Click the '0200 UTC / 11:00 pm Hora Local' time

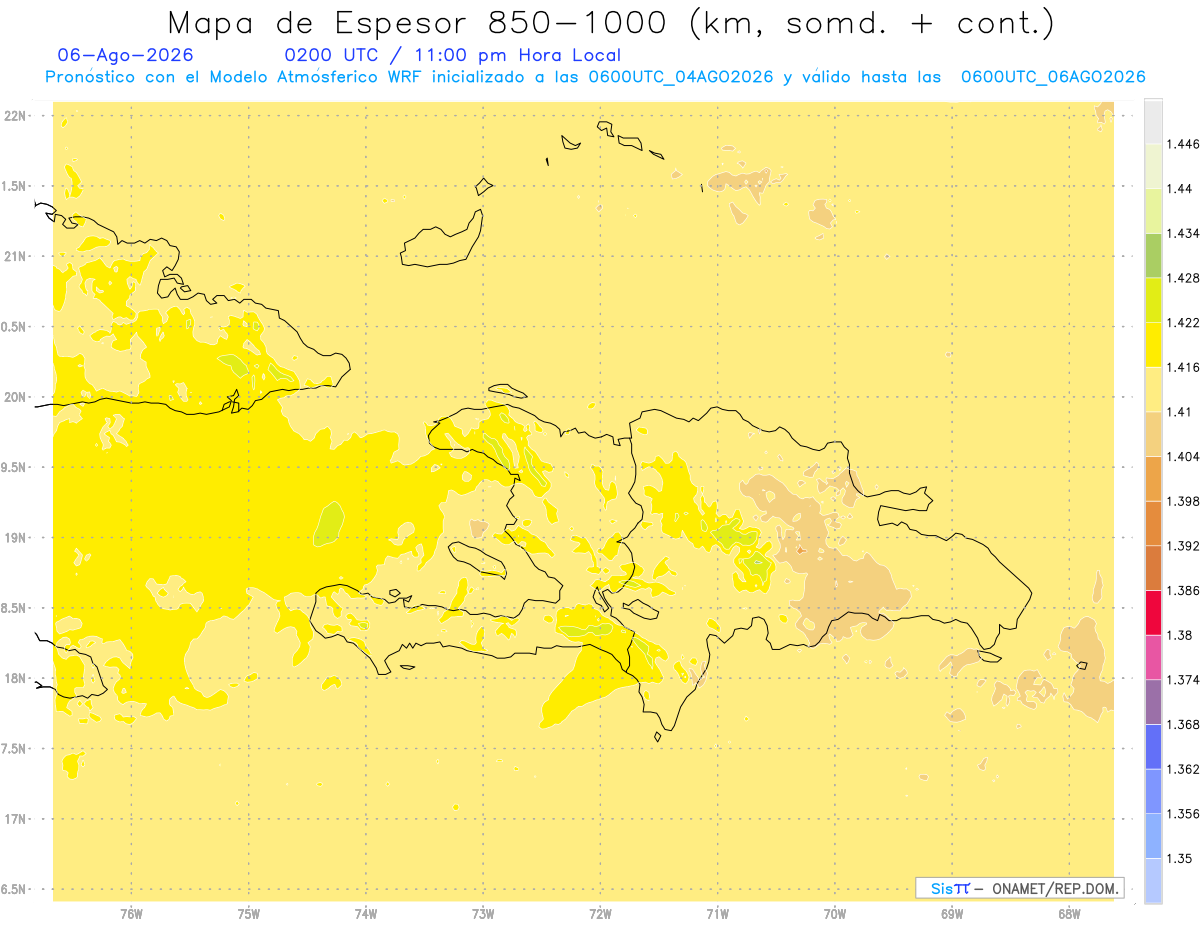[x=453, y=56]
